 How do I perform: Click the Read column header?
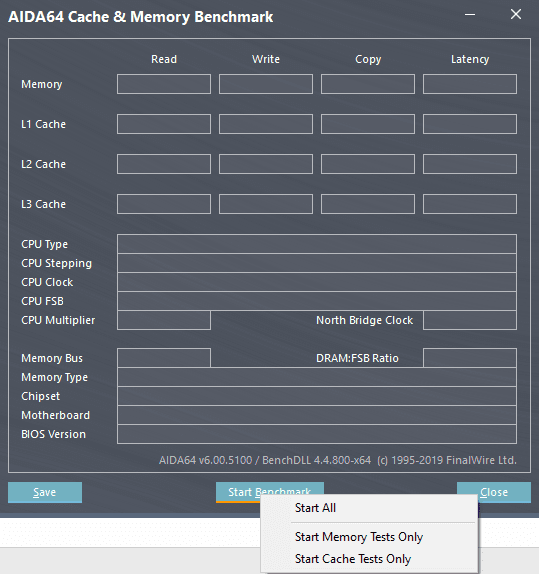pos(164,59)
